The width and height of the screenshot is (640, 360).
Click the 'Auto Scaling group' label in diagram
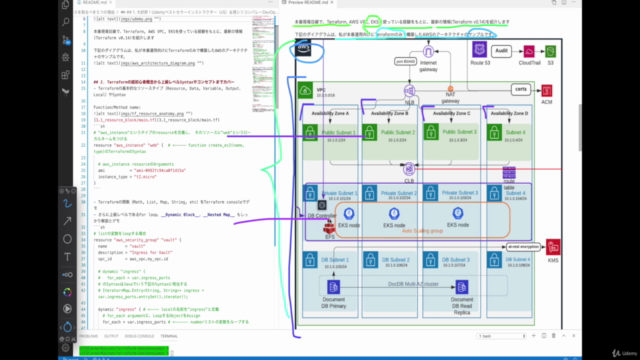(422, 231)
